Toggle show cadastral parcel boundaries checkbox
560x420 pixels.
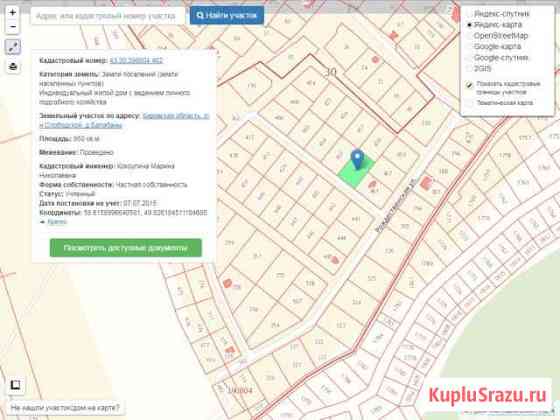(x=469, y=85)
